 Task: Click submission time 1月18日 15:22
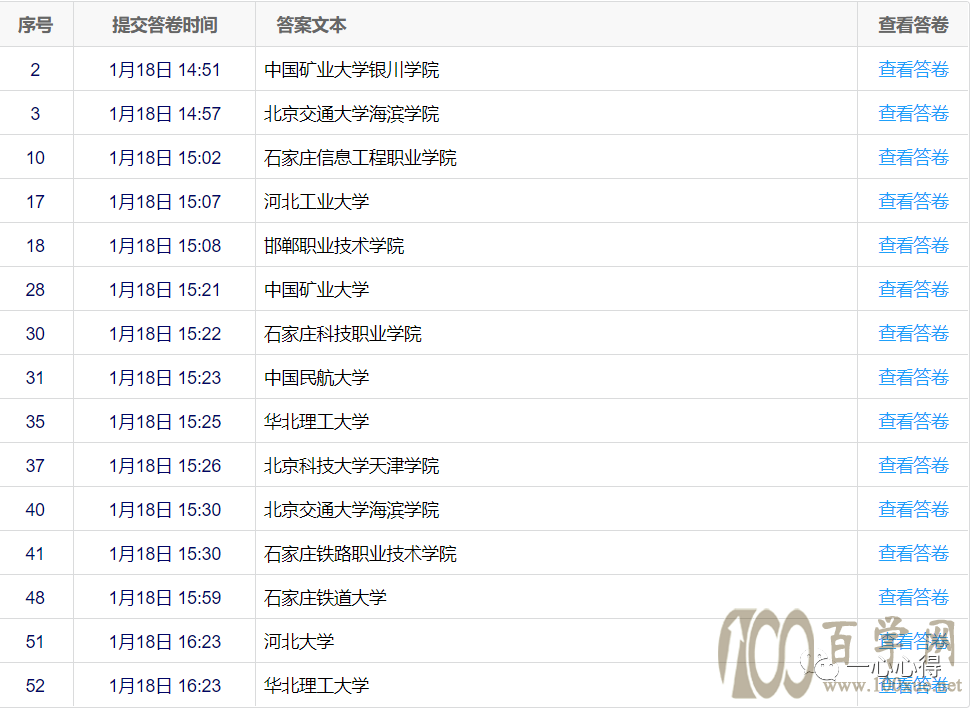[165, 334]
